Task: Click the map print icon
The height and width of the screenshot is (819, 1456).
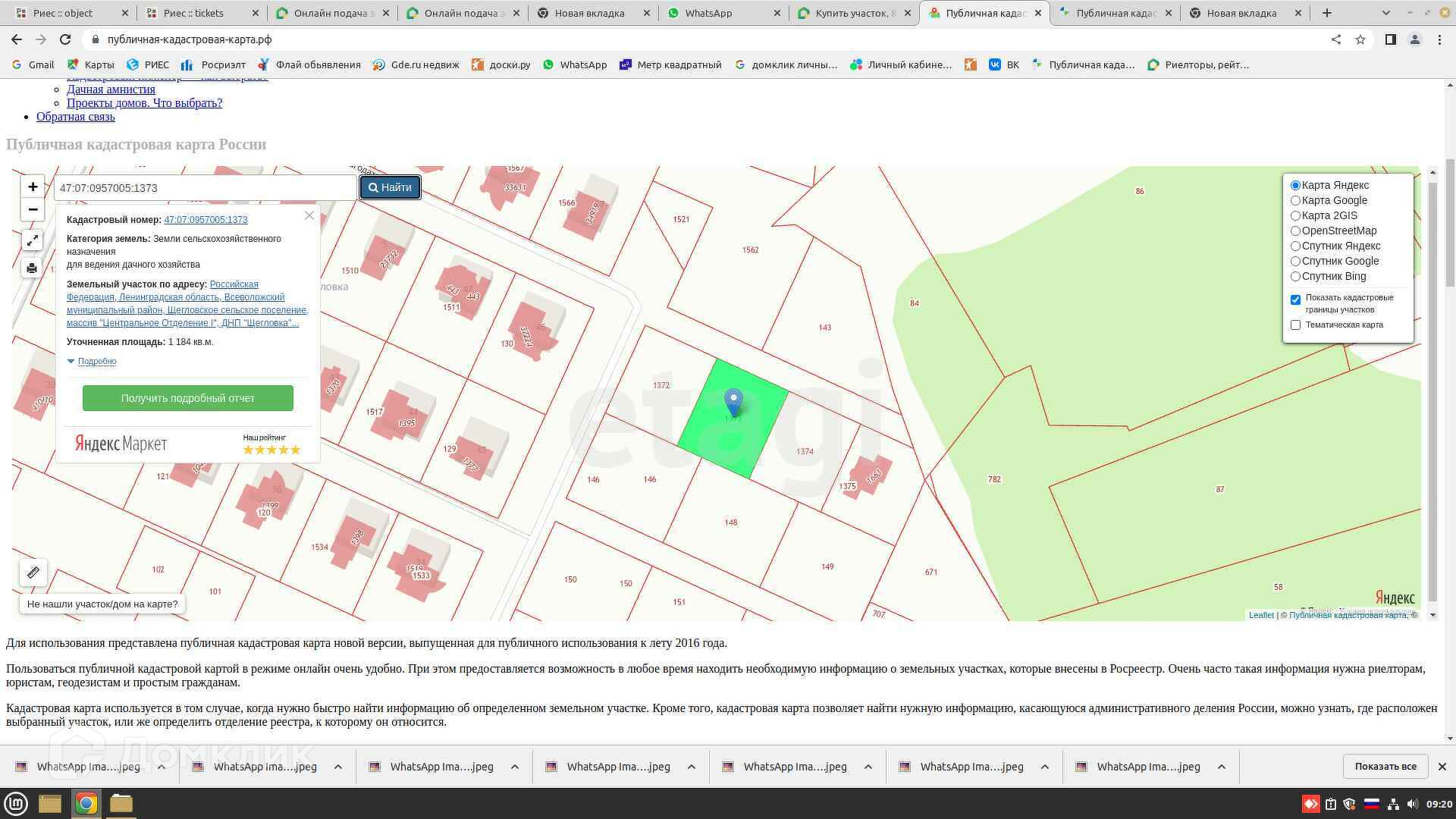Action: tap(32, 268)
